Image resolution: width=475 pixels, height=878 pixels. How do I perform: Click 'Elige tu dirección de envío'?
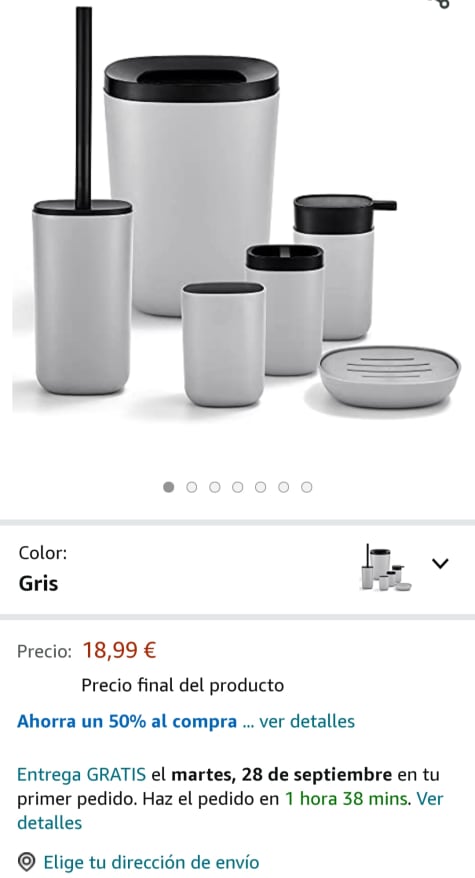point(151,862)
